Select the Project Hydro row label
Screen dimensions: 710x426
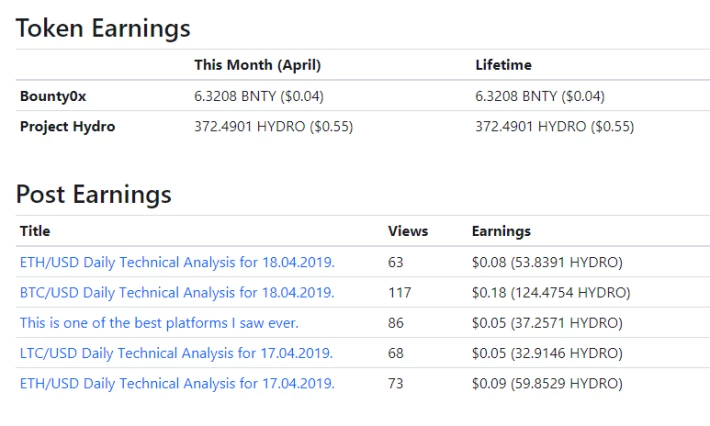tap(67, 127)
